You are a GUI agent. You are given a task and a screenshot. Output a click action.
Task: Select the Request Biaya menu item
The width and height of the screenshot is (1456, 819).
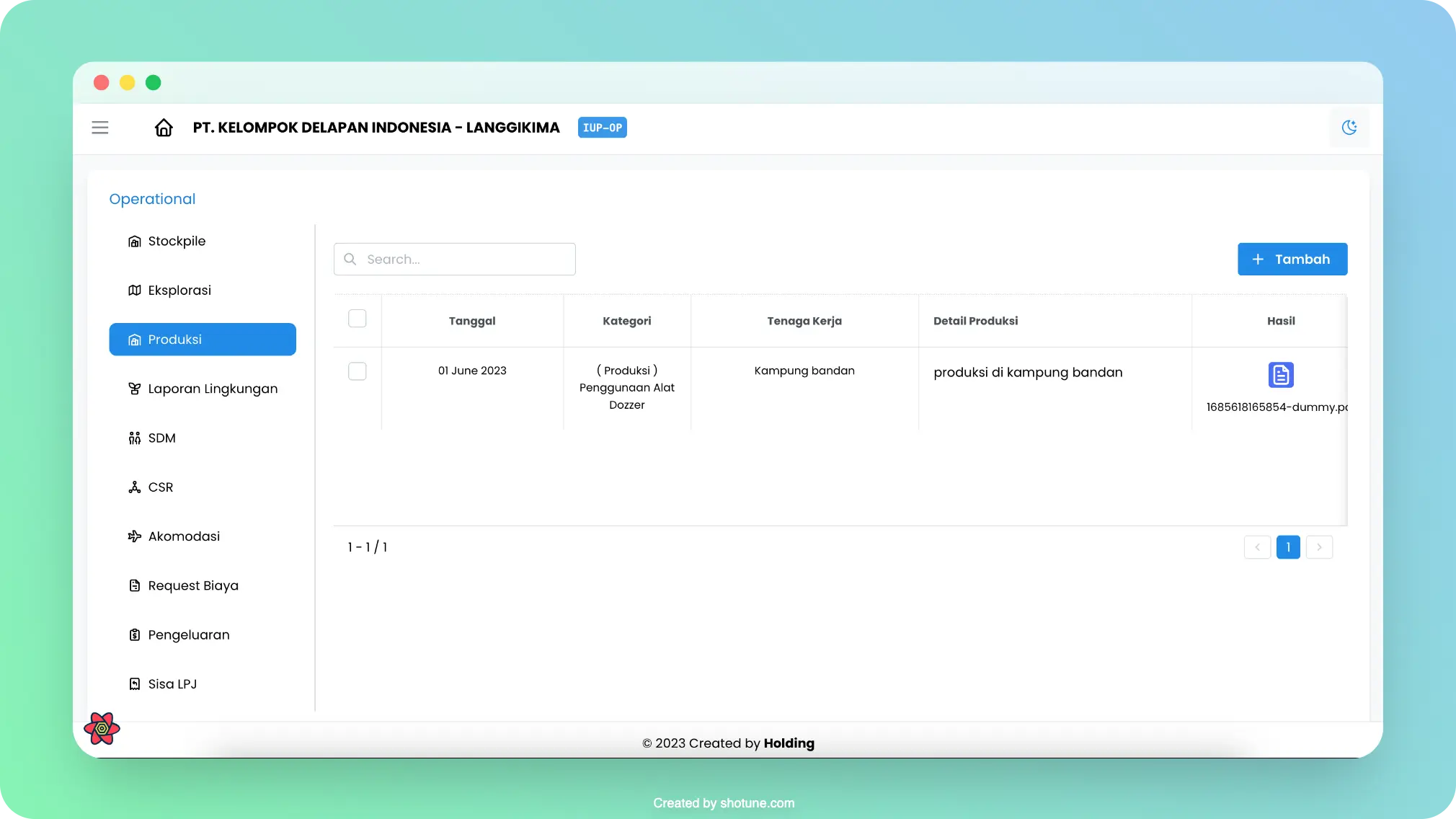pyautogui.click(x=193, y=585)
